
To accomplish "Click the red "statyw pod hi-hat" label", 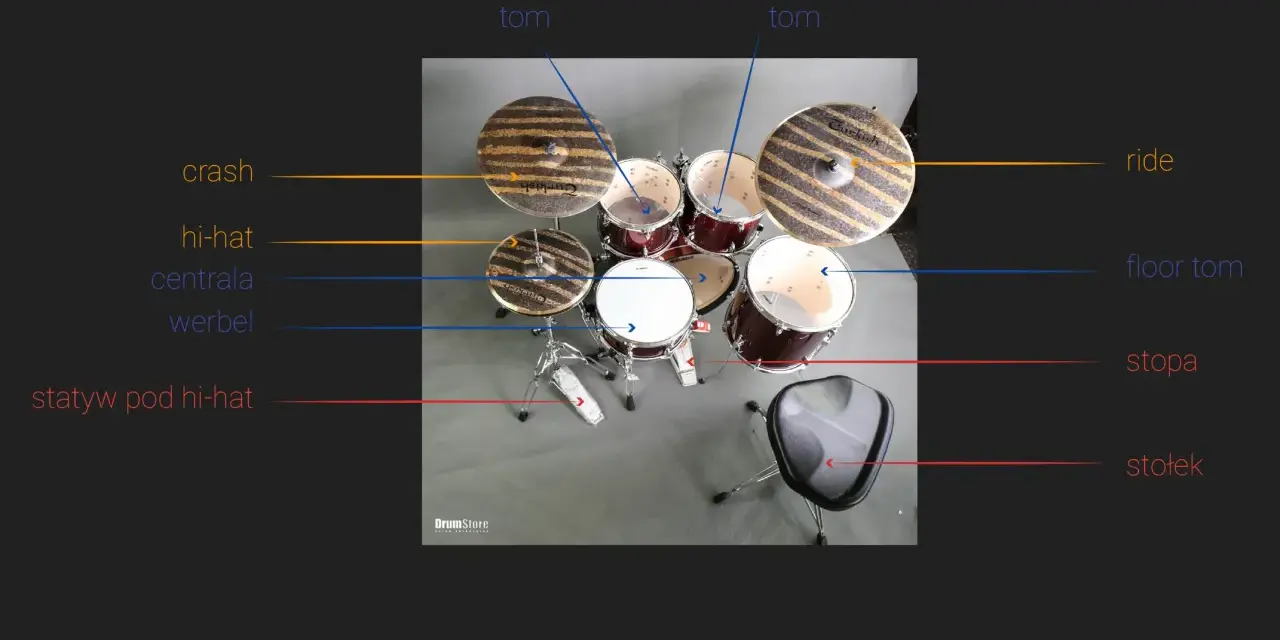I will click(x=142, y=398).
